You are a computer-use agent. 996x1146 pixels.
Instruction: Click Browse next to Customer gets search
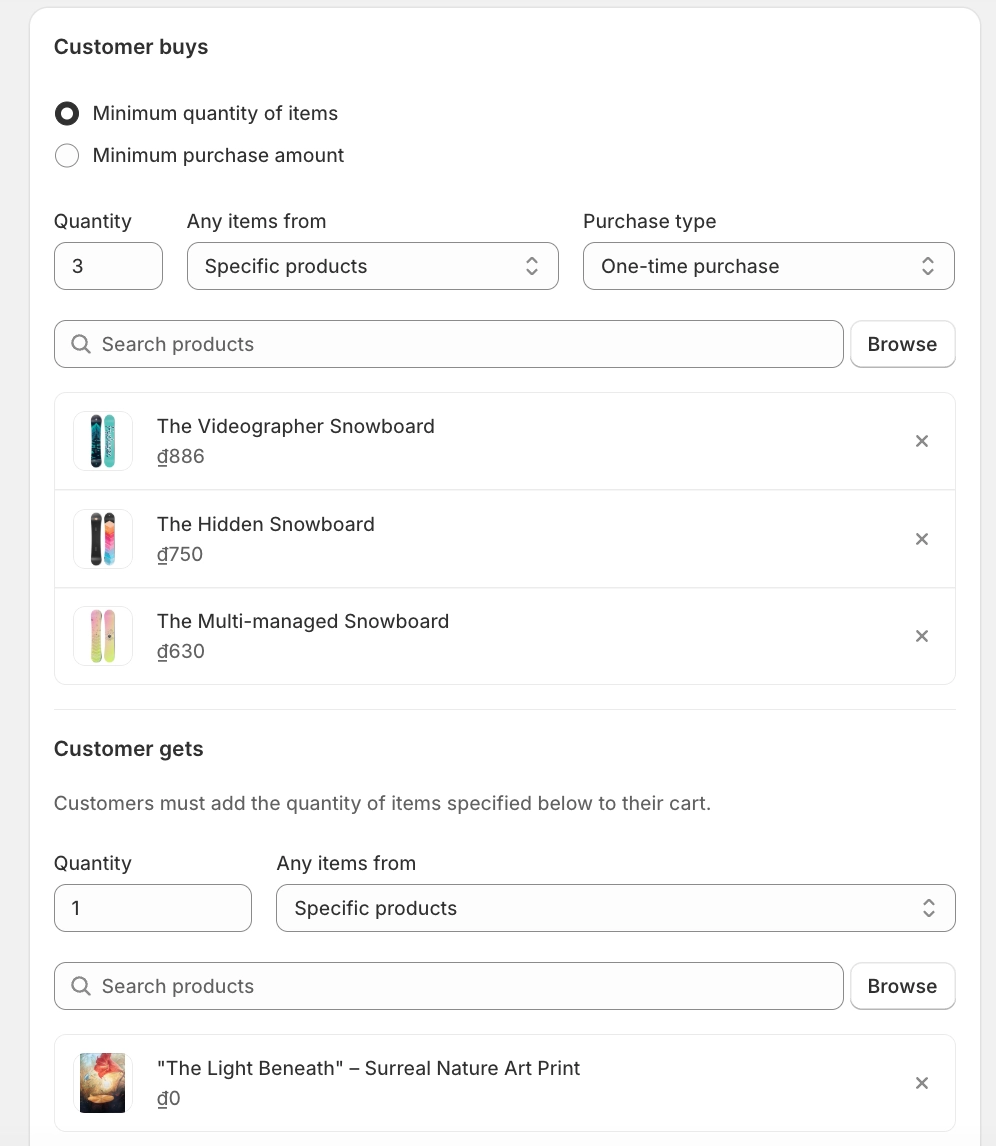[x=902, y=986]
